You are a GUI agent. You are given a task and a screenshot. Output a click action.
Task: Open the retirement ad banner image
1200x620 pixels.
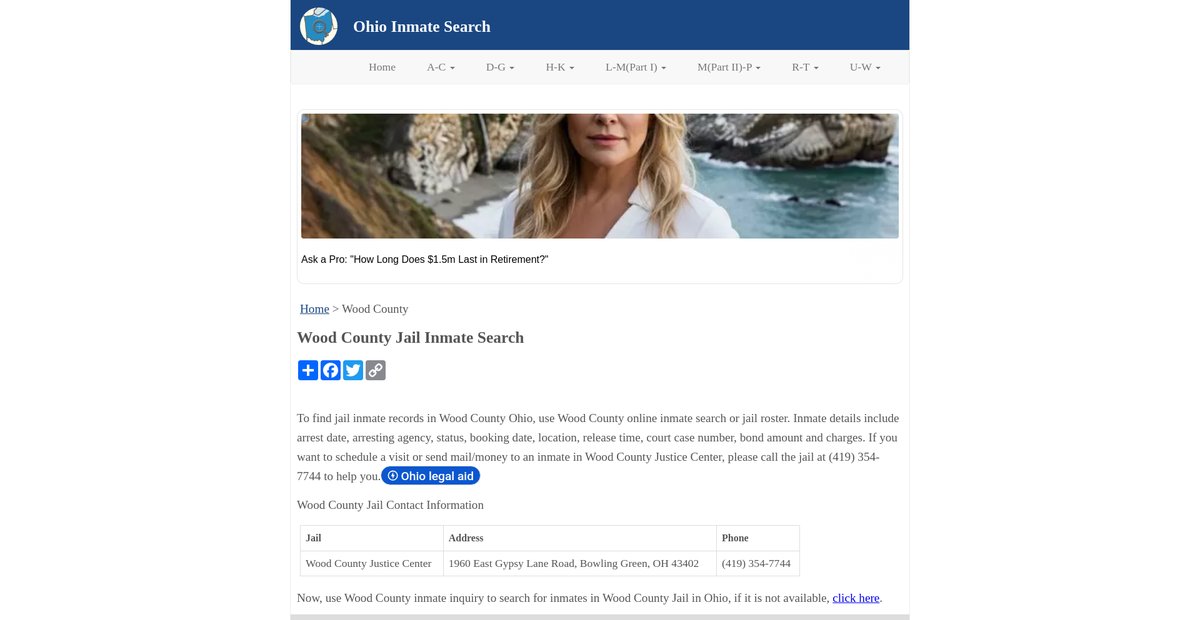click(600, 176)
